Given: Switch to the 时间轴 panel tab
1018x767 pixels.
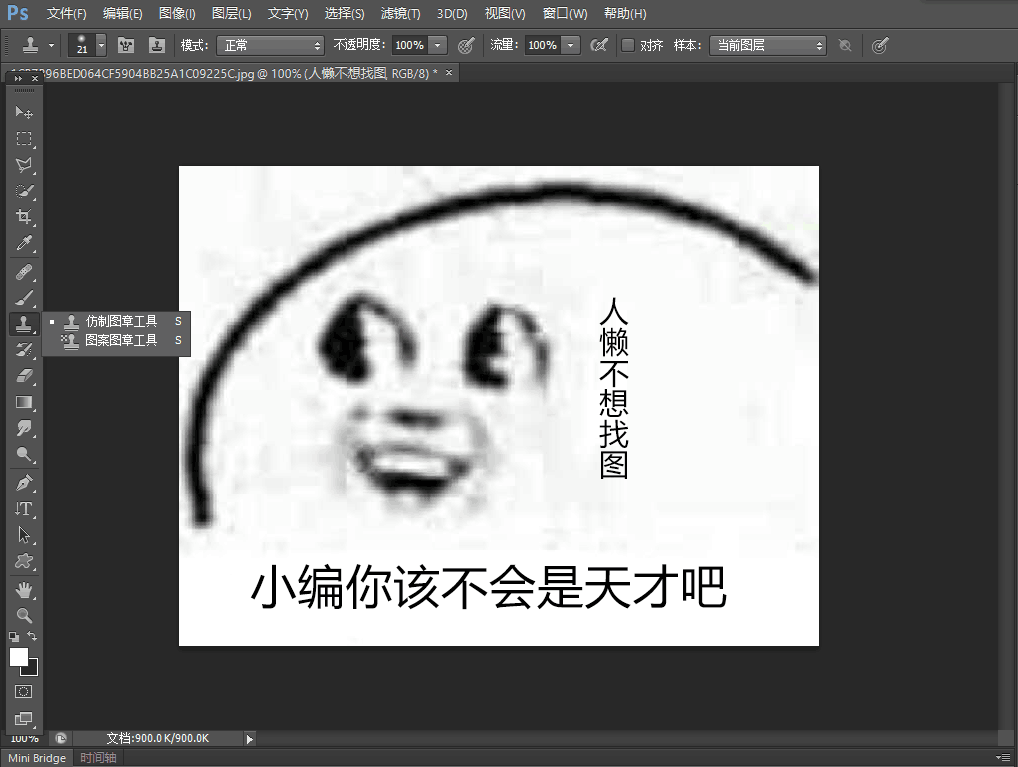Looking at the screenshot, I should (98, 758).
